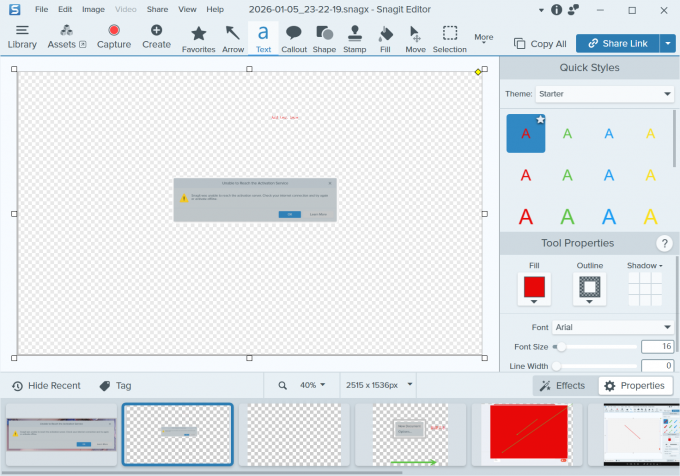Open the Image menu

point(93,9)
